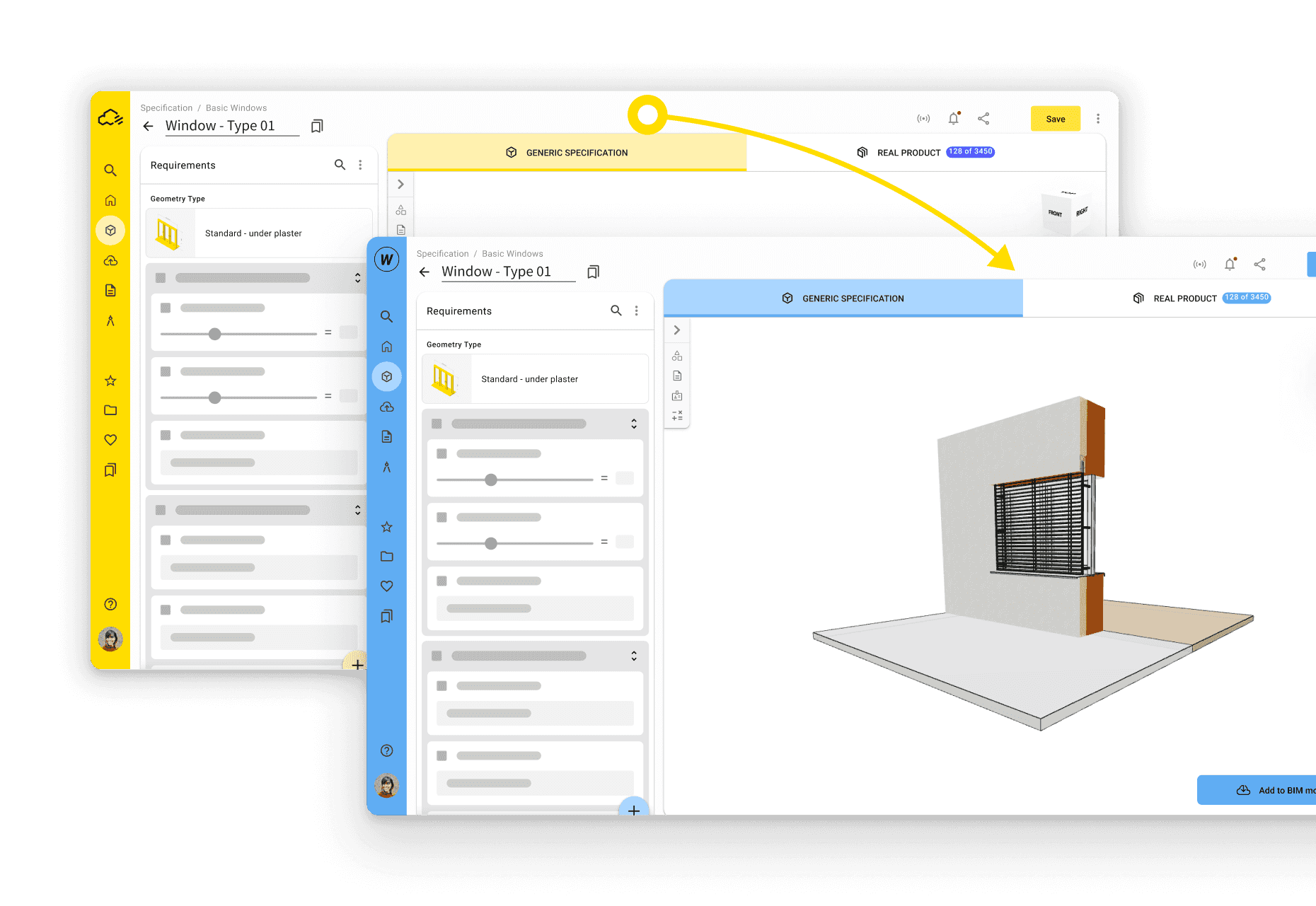Tick the first section header checkbox in the yellow window
The width and height of the screenshot is (1316, 906).
[161, 278]
